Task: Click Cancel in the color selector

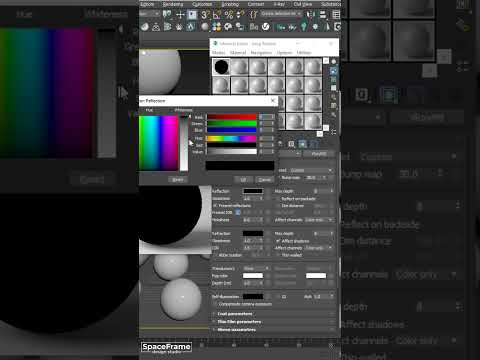Action: [x=265, y=180]
